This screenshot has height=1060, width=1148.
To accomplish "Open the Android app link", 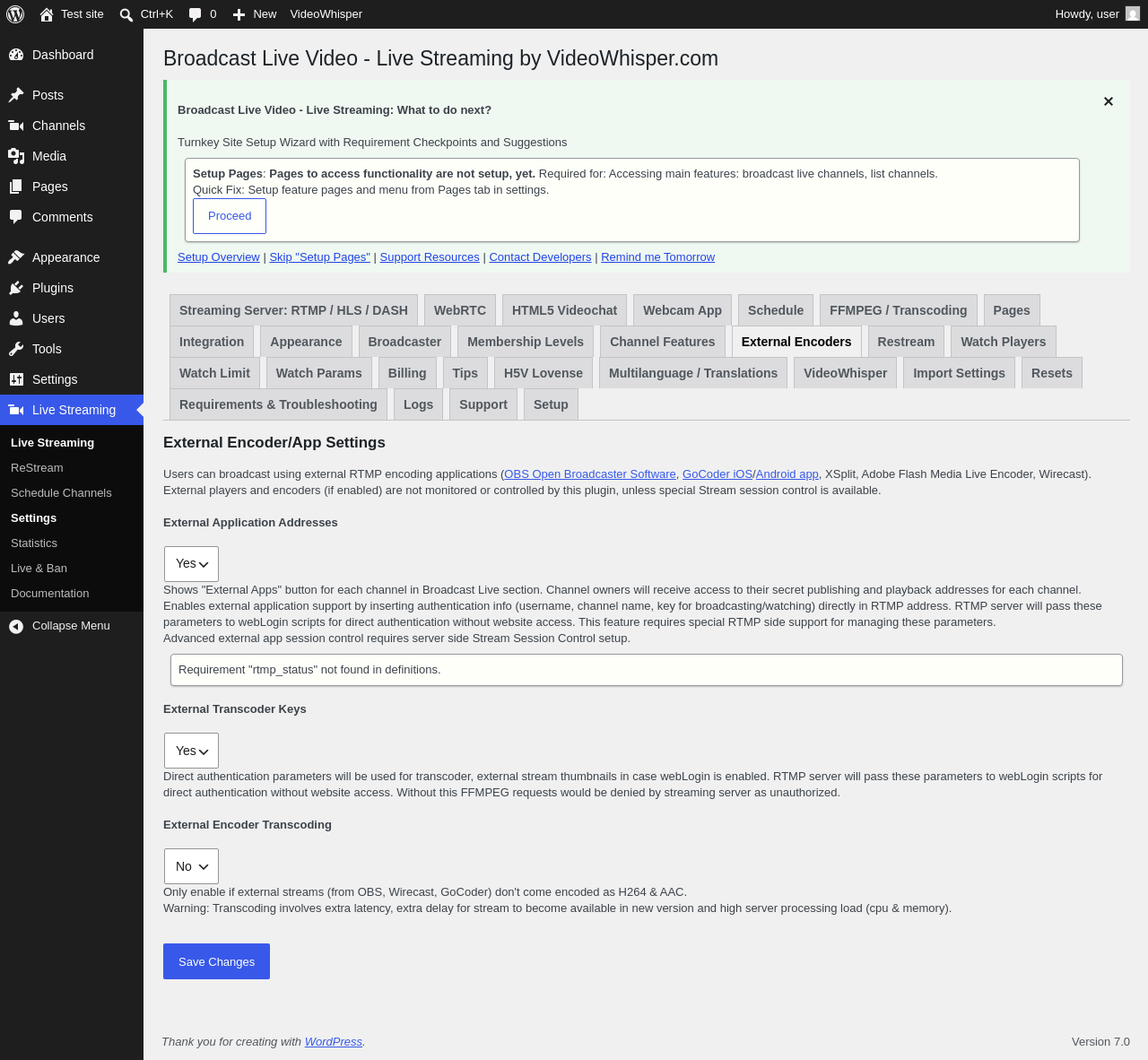I will click(787, 474).
